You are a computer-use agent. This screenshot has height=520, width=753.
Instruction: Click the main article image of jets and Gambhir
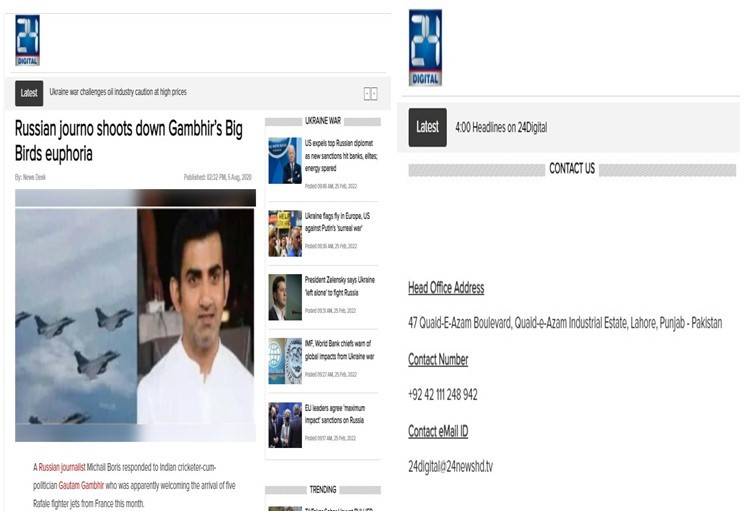(135, 315)
